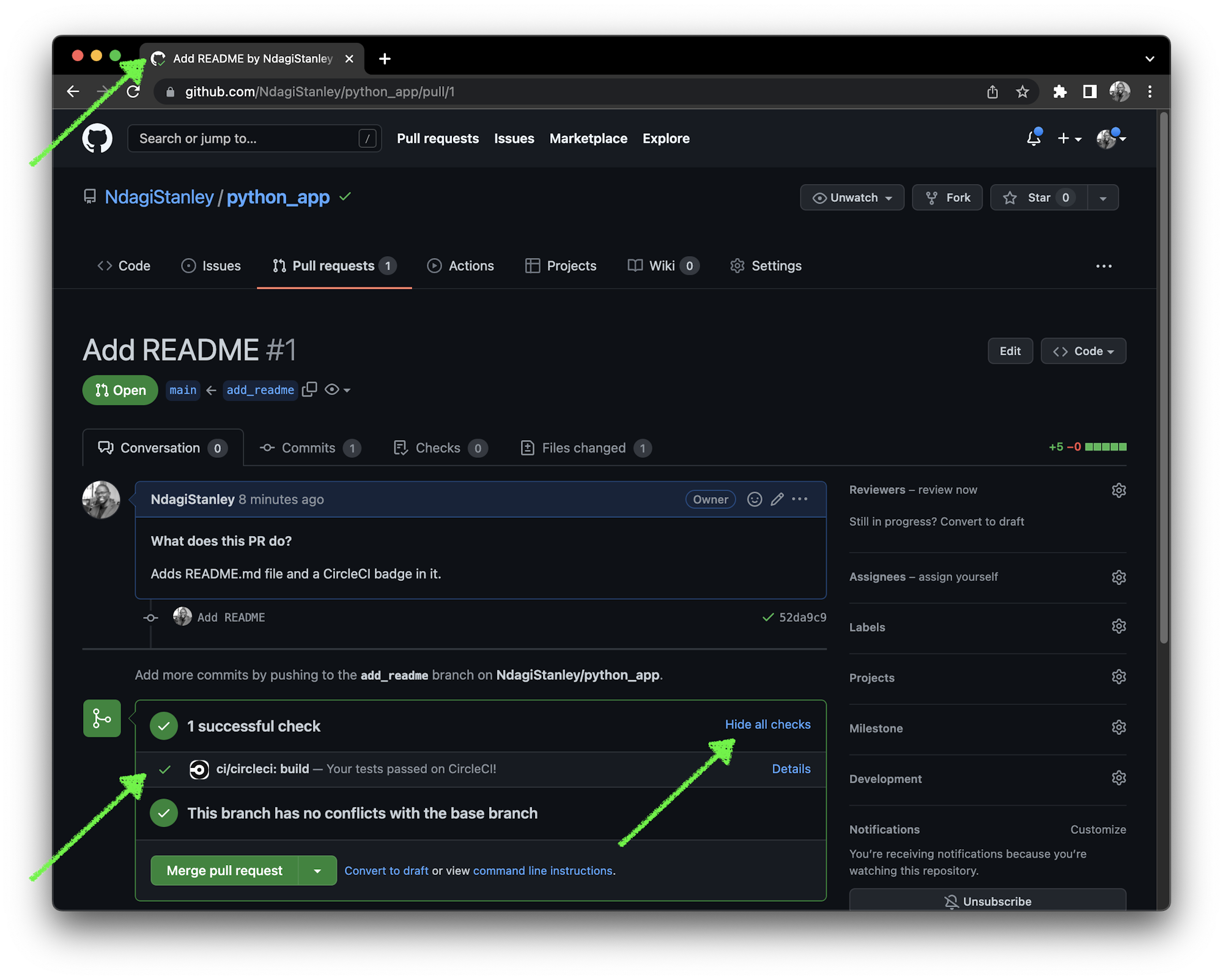The width and height of the screenshot is (1223, 980).
Task: Click the green diffstat bar blocks
Action: point(1106,447)
